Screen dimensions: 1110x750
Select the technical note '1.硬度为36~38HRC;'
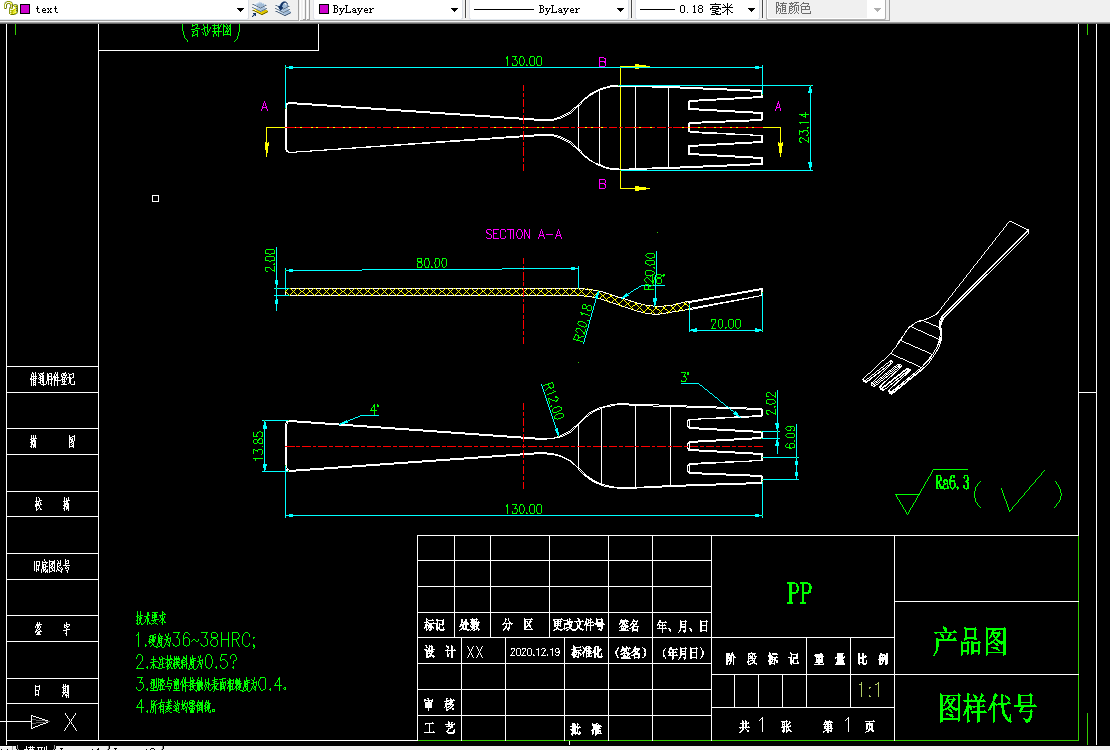196,640
